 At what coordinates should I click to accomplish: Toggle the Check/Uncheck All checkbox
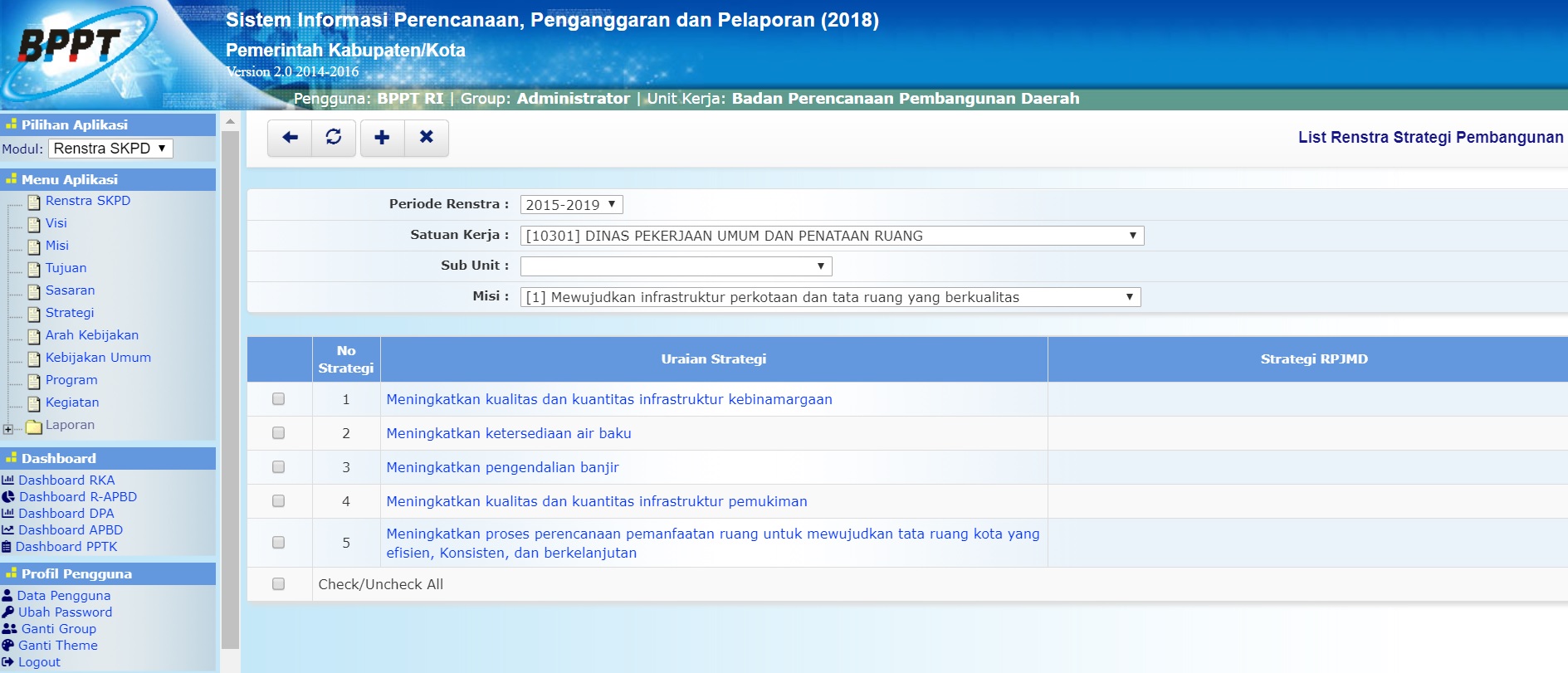pos(279,584)
